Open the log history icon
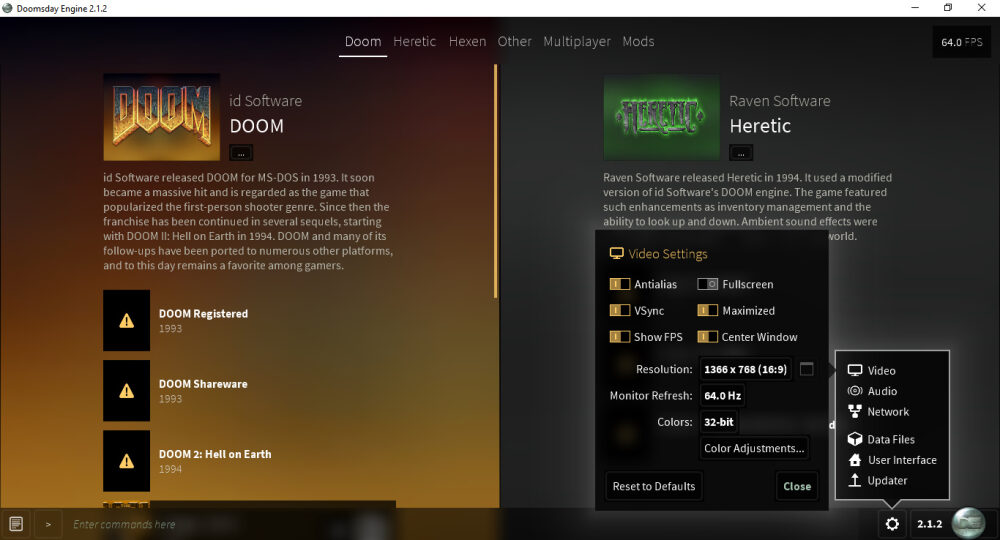This screenshot has height=540, width=1000. [x=16, y=524]
